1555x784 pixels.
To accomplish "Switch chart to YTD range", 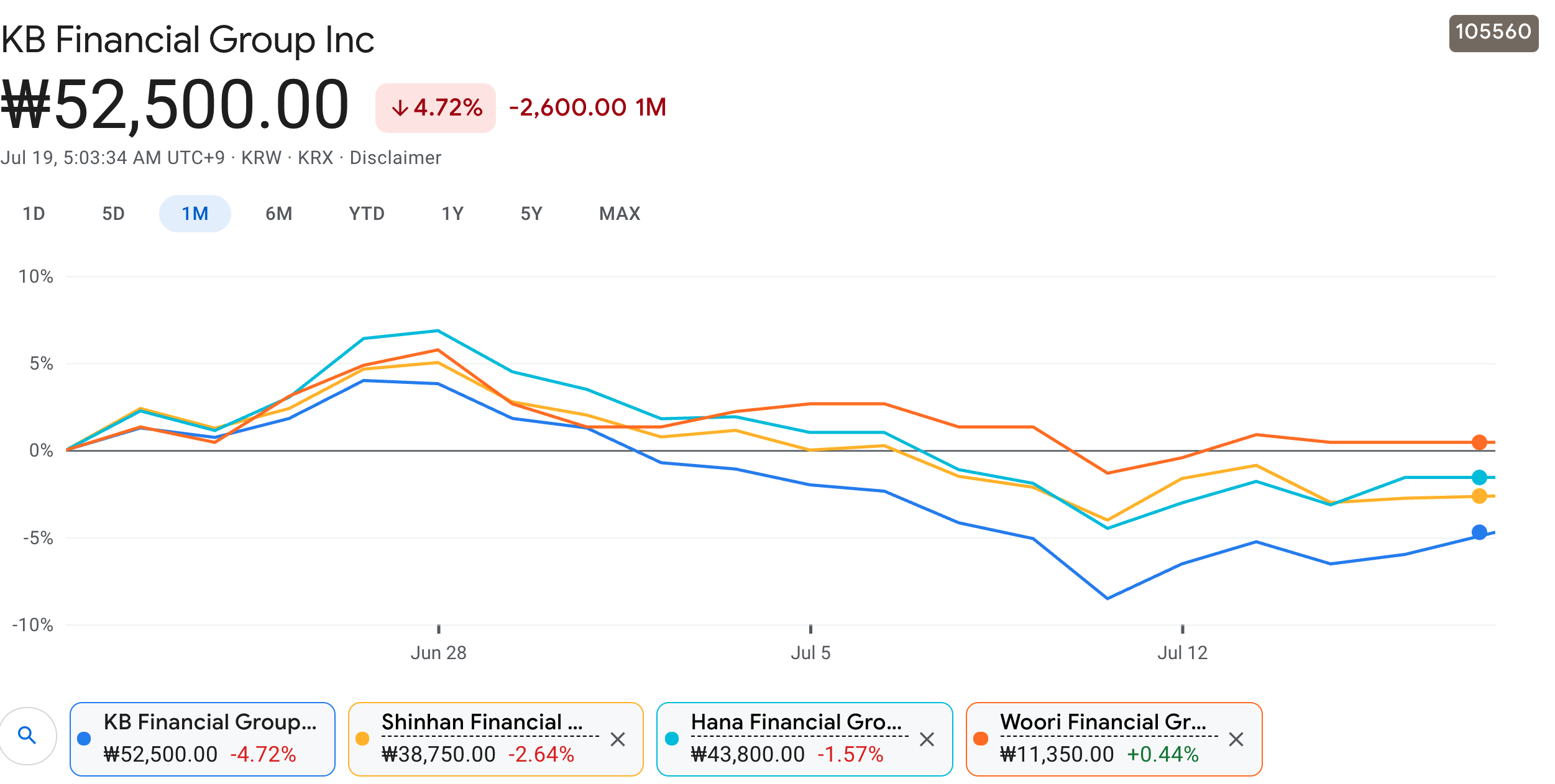I will point(367,214).
